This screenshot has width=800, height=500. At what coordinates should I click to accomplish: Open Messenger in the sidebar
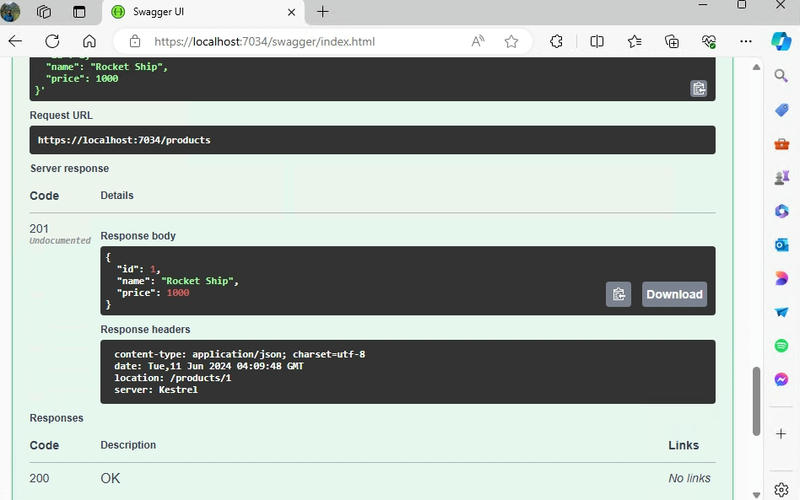coord(781,379)
